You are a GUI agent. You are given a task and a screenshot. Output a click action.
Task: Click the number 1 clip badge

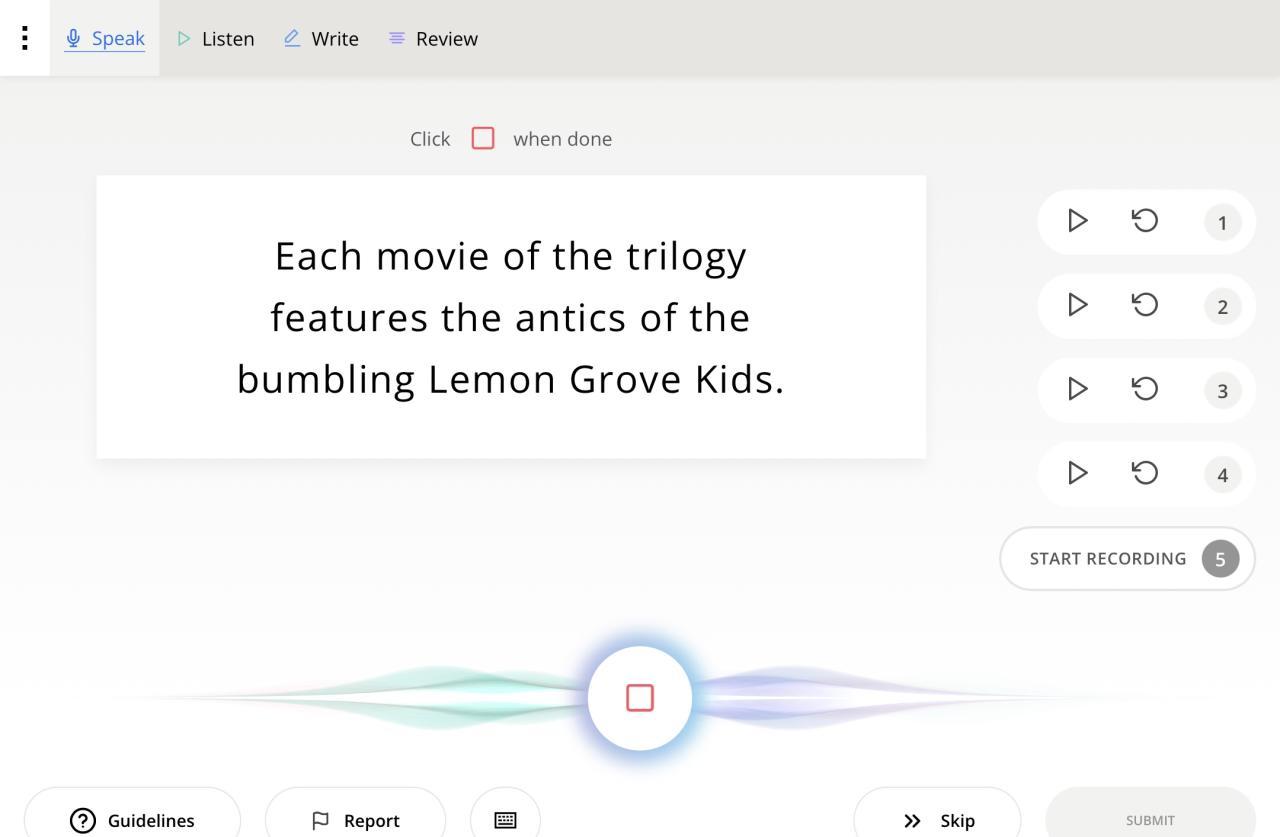click(1222, 222)
